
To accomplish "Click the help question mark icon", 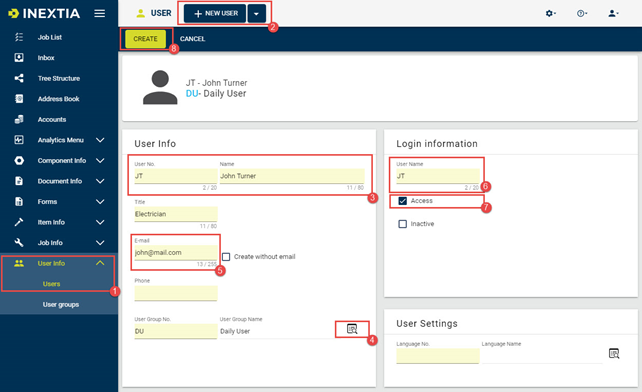I will pos(581,14).
